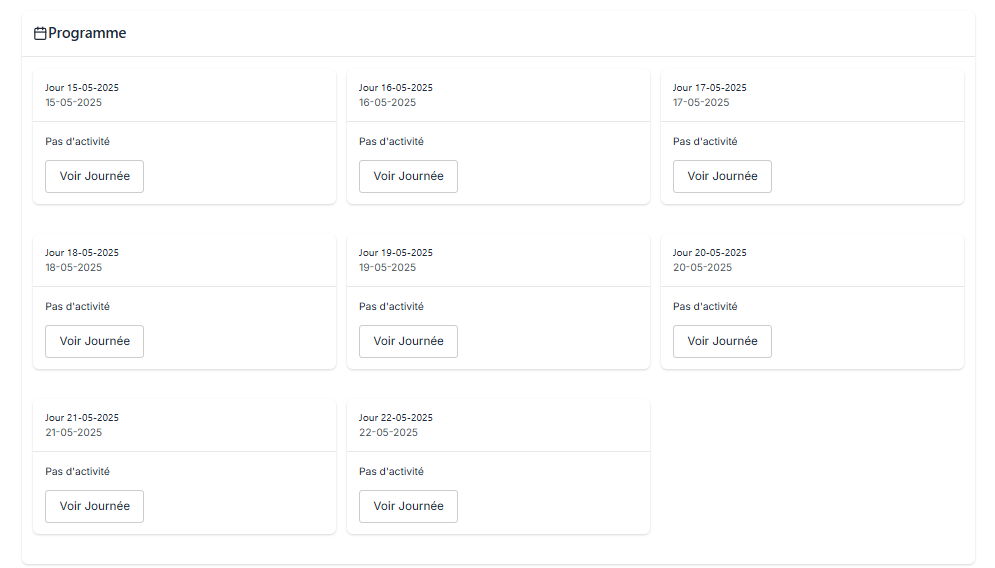Hit Voir Journée on the 22-05-2025 card

click(408, 506)
